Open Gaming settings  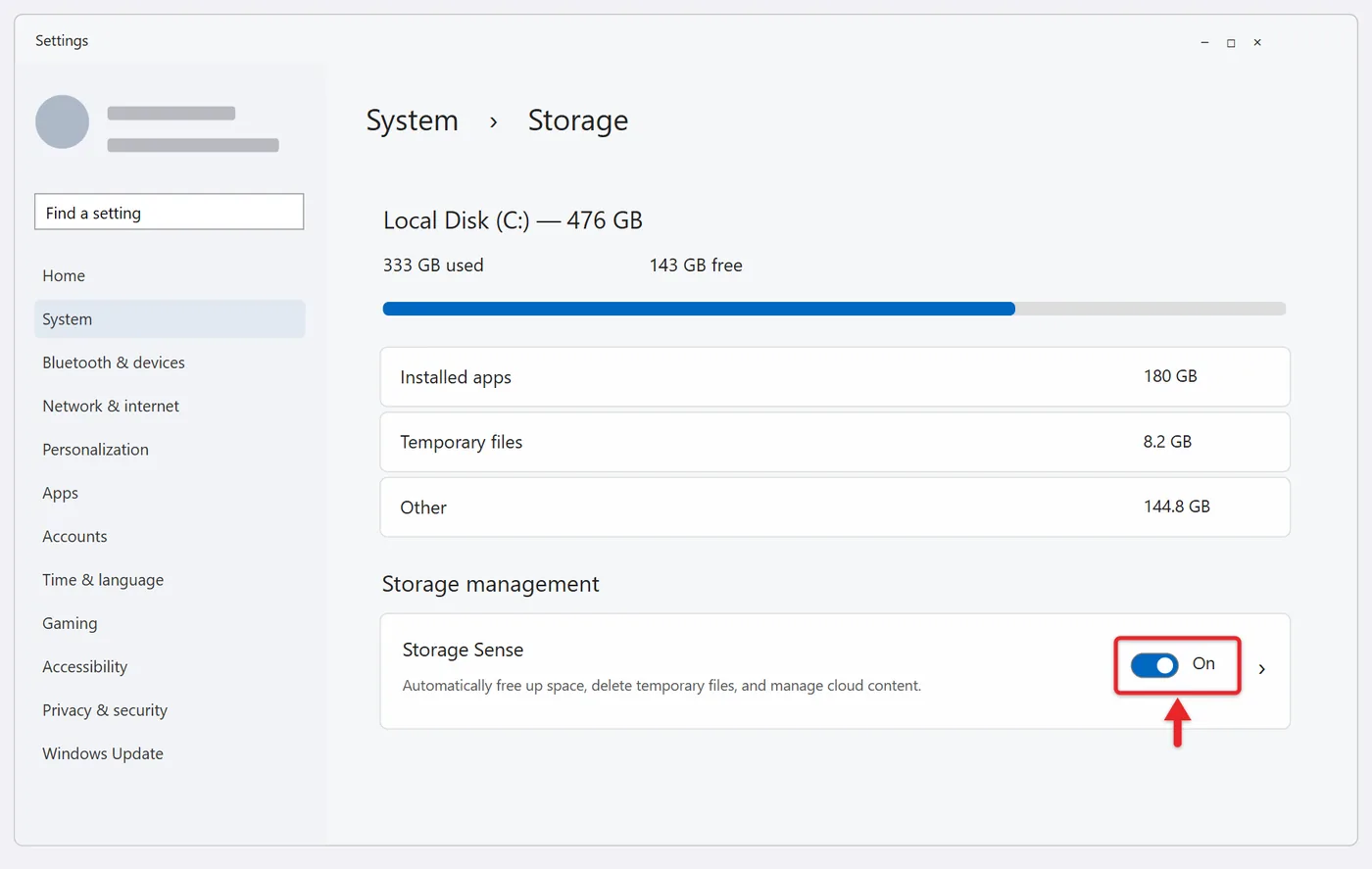70,623
